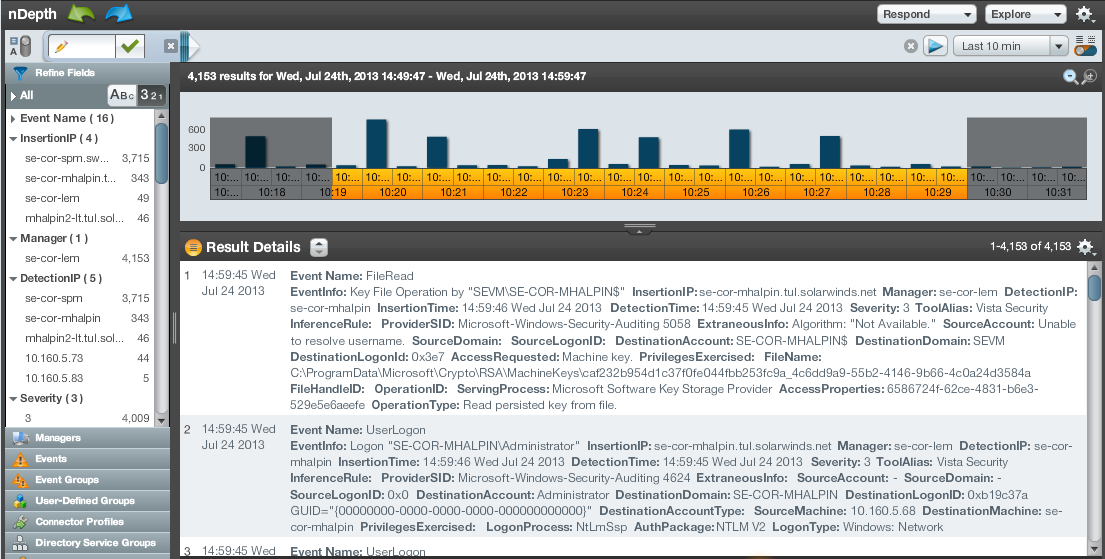This screenshot has height=559, width=1105.
Task: Click the result details vertical scrollbar
Action: 1094,288
